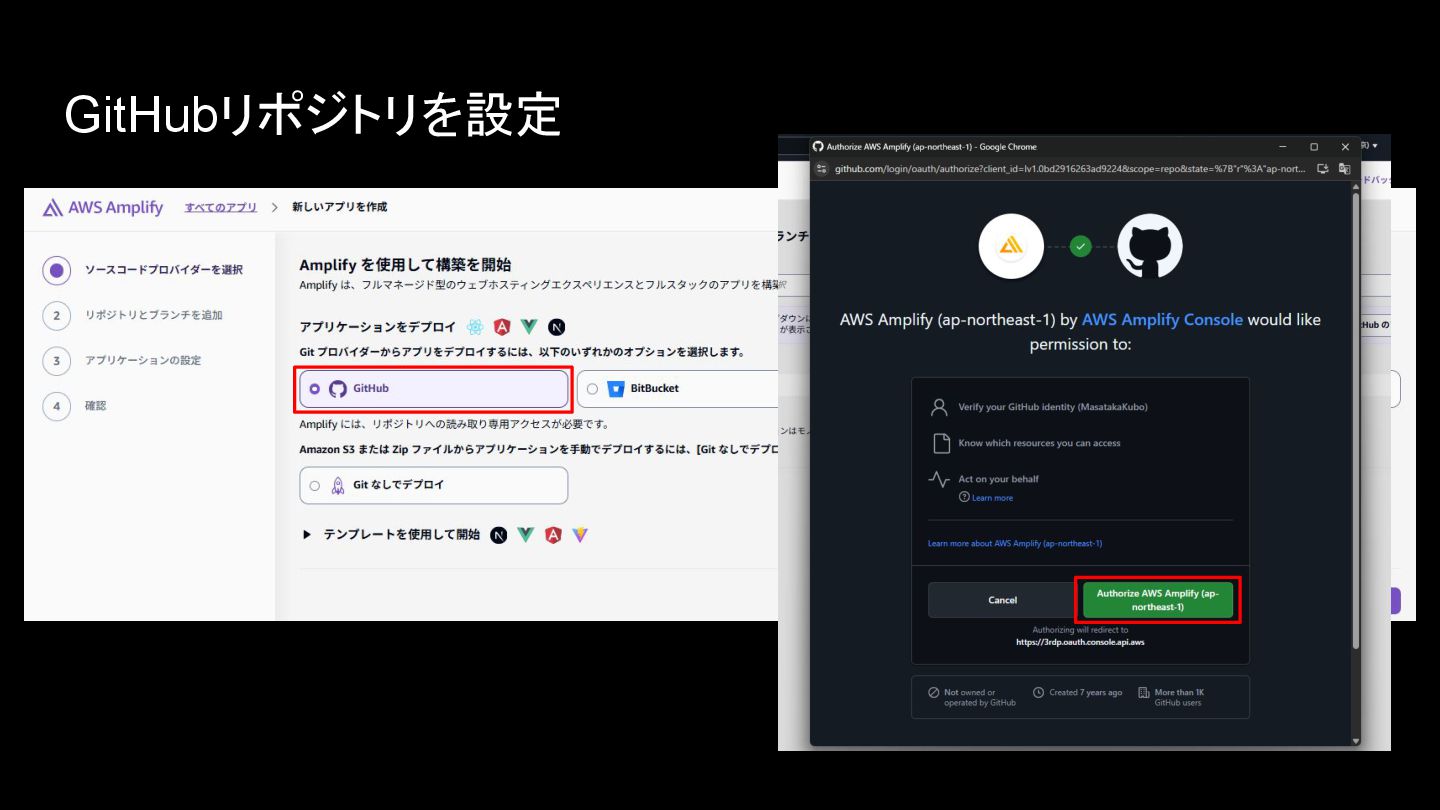Click the Vue icon beside アプリケーションをデプロイ
This screenshot has width=1440, height=810.
[529, 327]
